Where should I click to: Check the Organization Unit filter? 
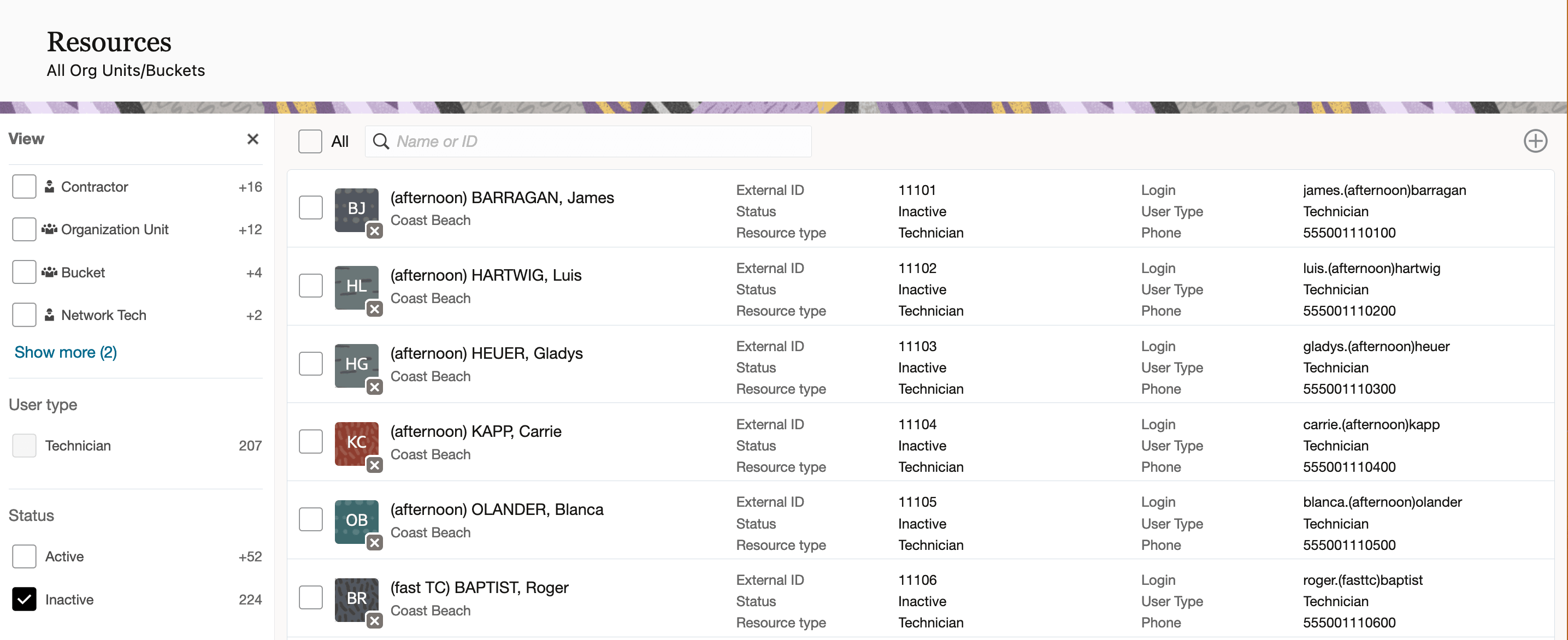pos(25,229)
